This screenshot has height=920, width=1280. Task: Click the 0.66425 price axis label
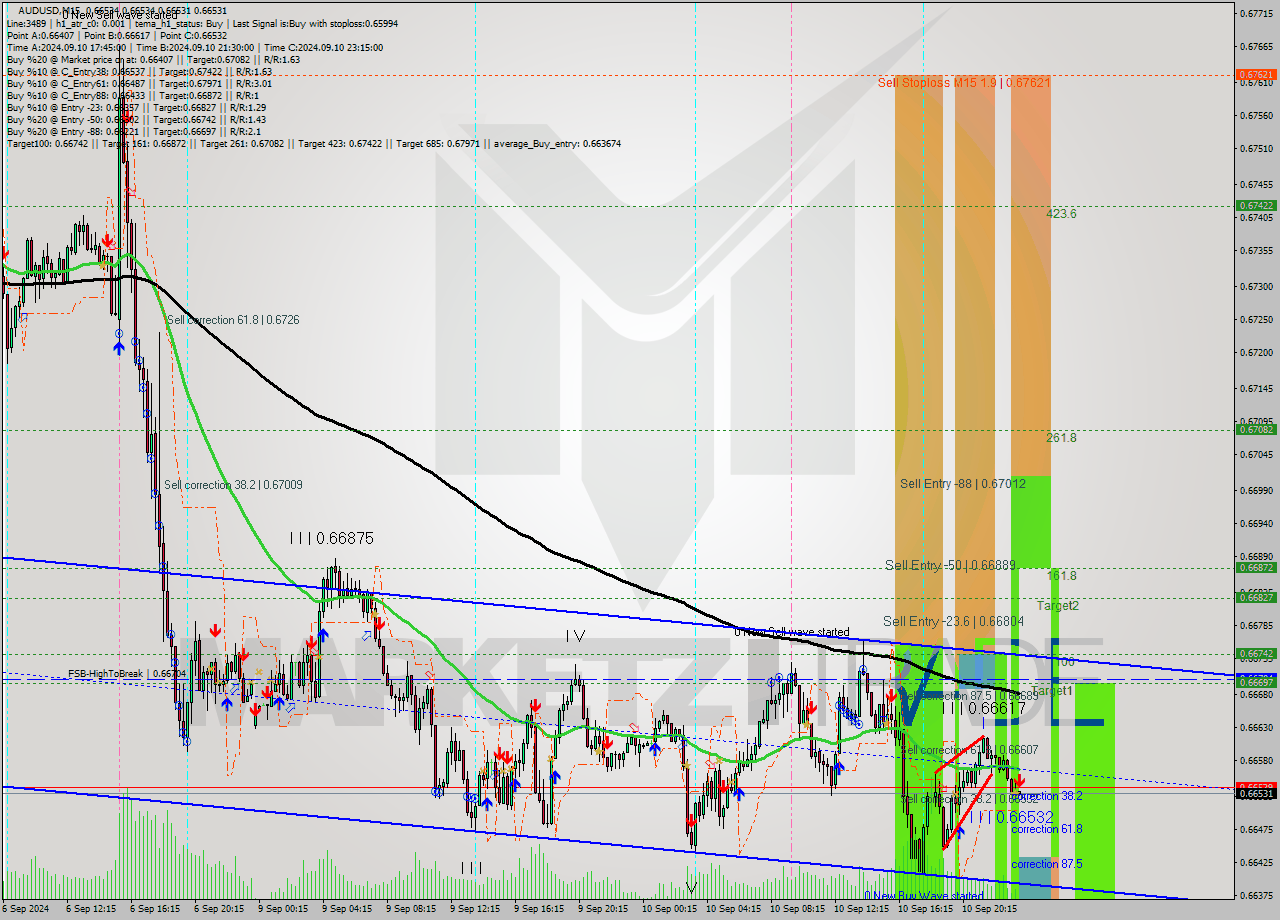tap(1256, 862)
